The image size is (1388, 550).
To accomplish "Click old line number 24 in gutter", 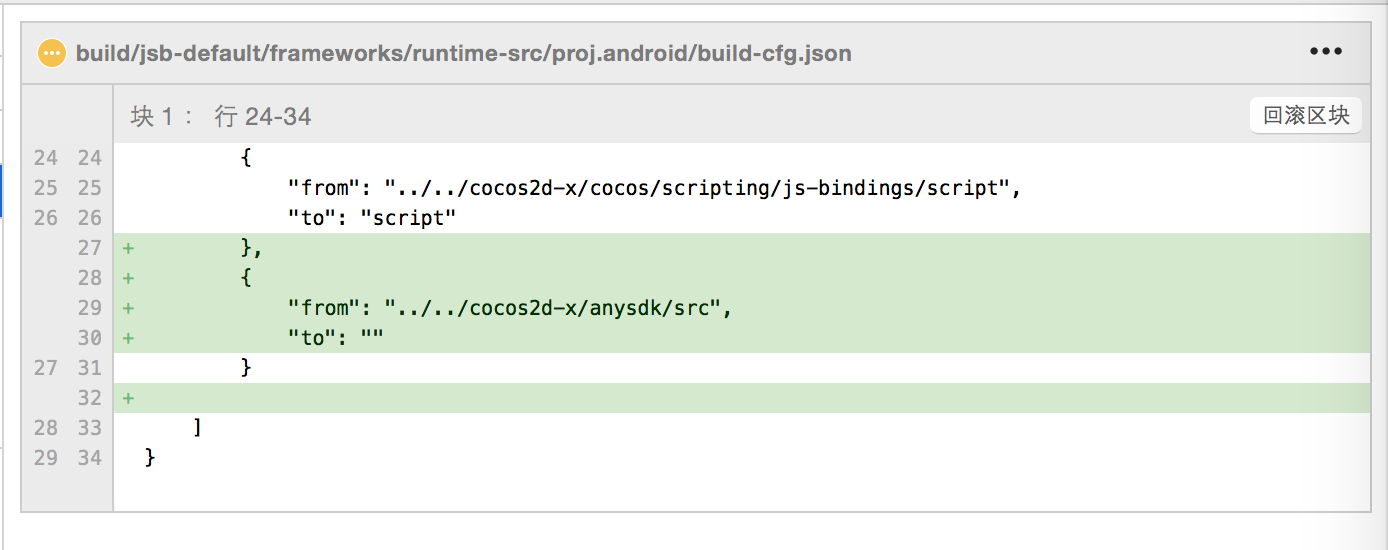I will click(46, 158).
